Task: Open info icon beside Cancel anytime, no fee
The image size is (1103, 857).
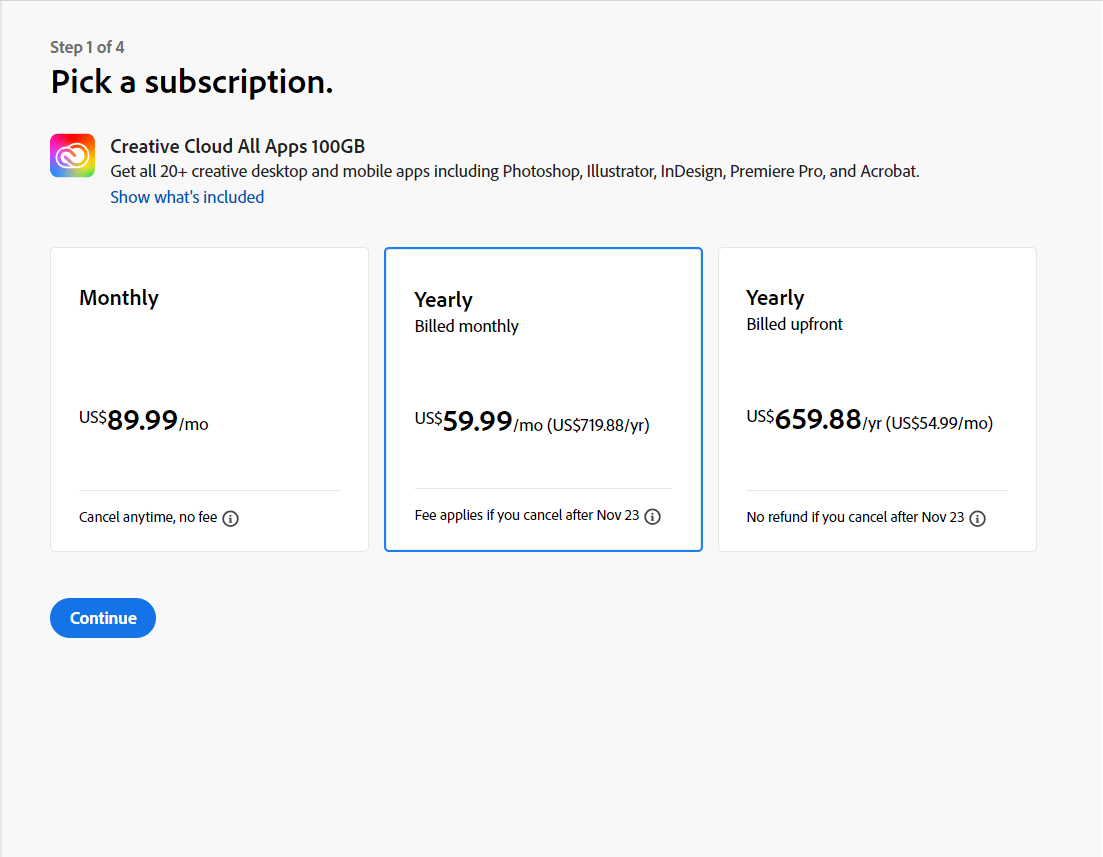Action: click(x=230, y=519)
